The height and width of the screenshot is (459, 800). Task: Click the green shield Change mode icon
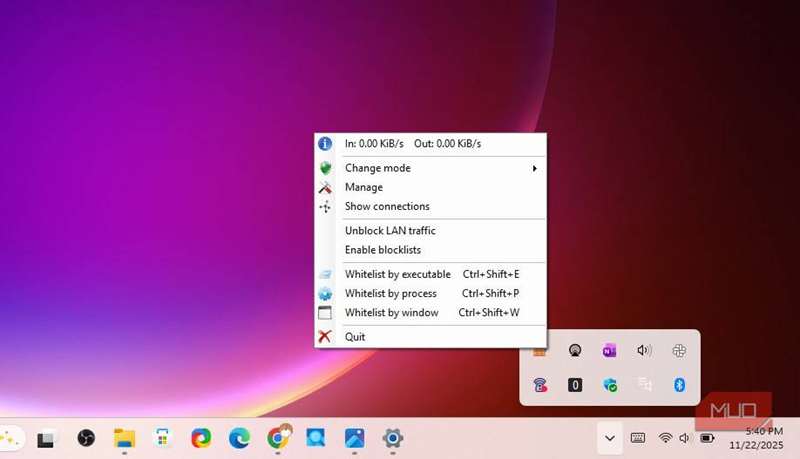click(x=325, y=168)
